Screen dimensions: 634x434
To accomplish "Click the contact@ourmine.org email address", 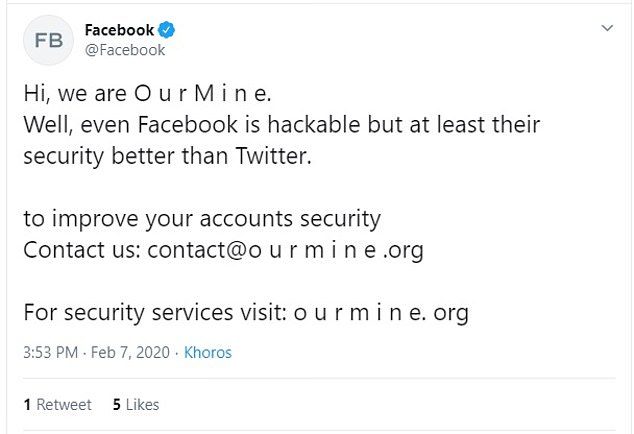I will pyautogui.click(x=285, y=250).
